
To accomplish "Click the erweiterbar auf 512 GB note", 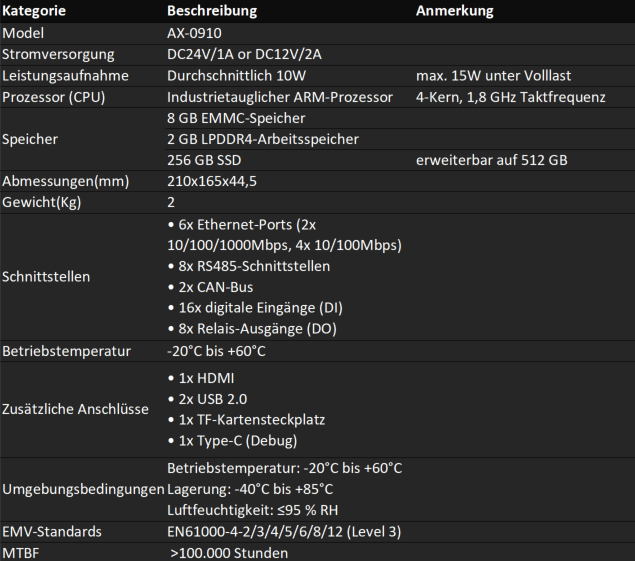I will (x=492, y=160).
